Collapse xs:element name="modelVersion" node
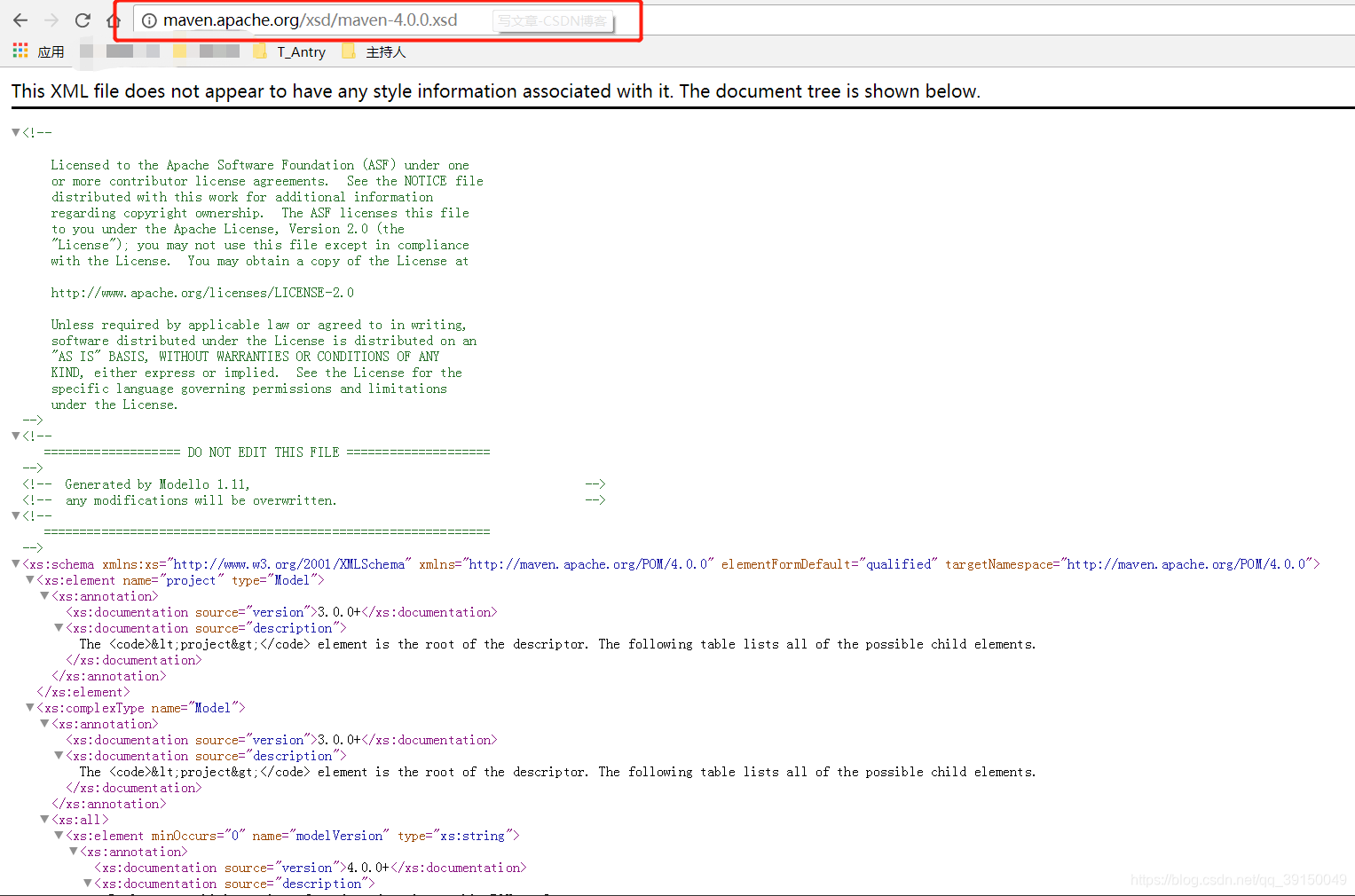 click(59, 835)
